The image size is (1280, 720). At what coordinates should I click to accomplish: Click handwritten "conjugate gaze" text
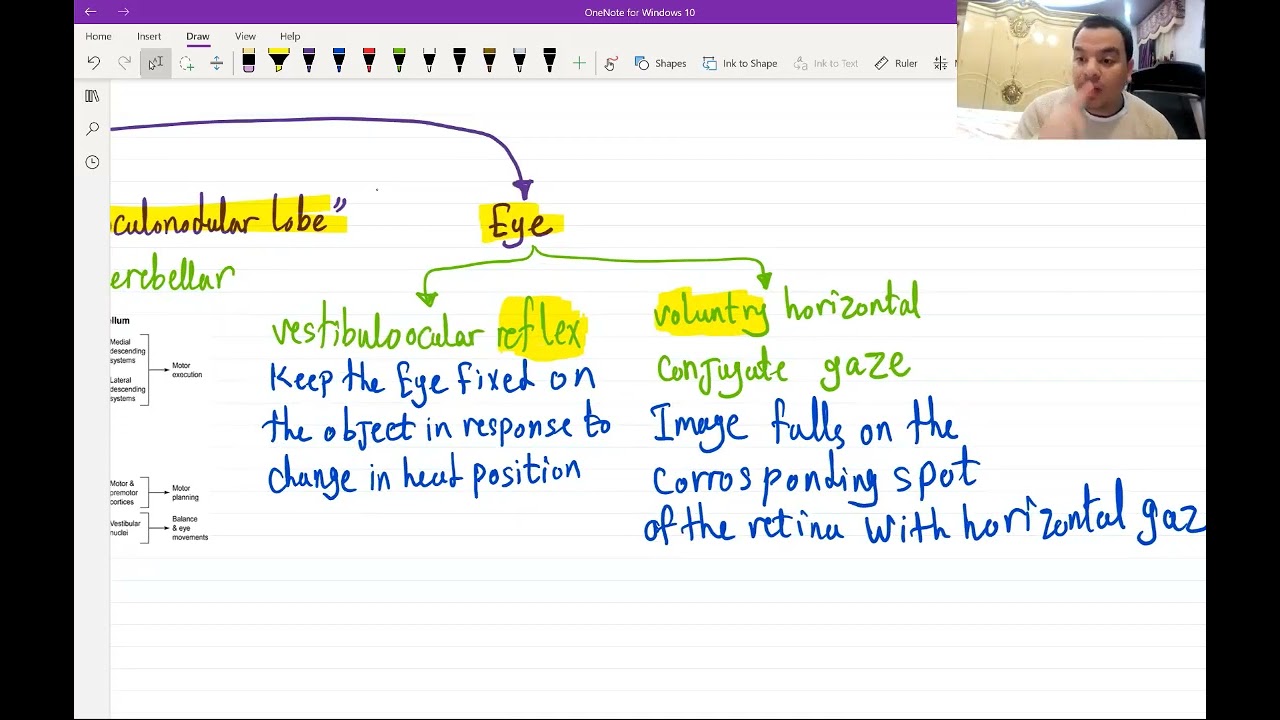point(783,370)
